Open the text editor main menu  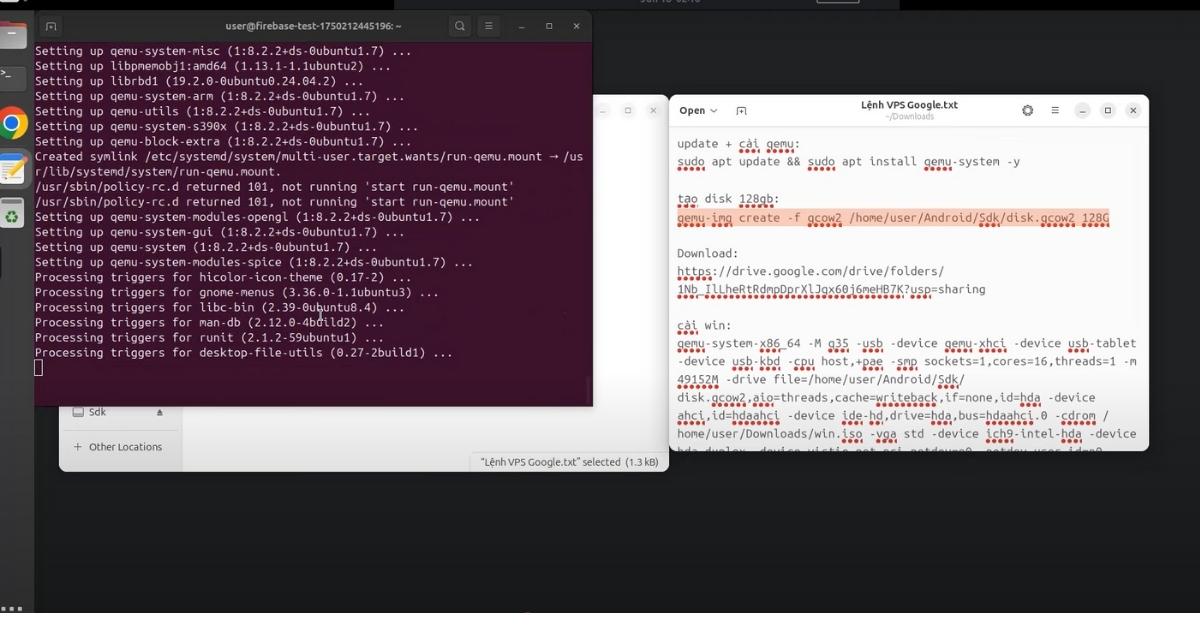click(1055, 110)
